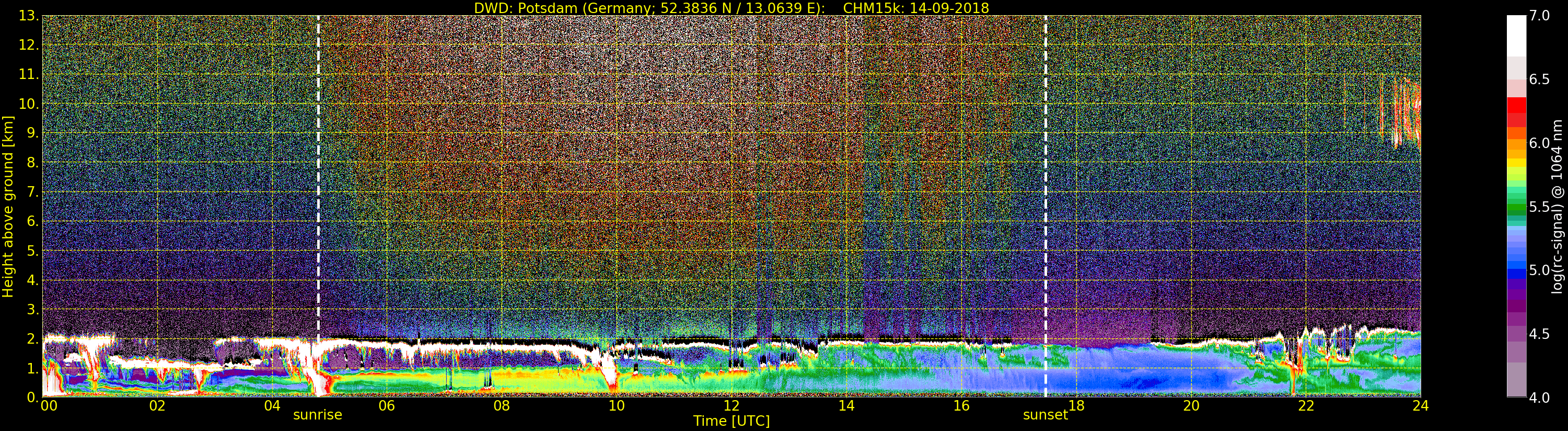This screenshot has height=431, width=1568.
Task: Click the '08' time tick label
Action: click(x=502, y=405)
